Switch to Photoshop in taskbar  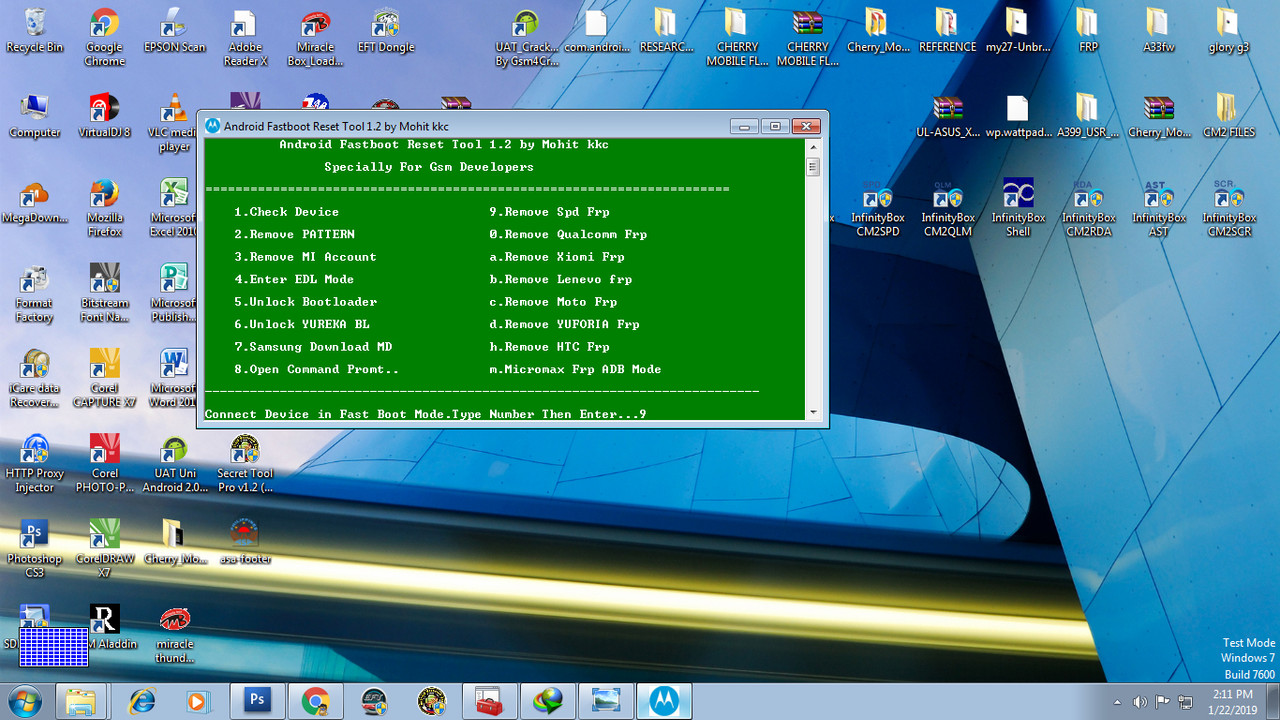258,701
